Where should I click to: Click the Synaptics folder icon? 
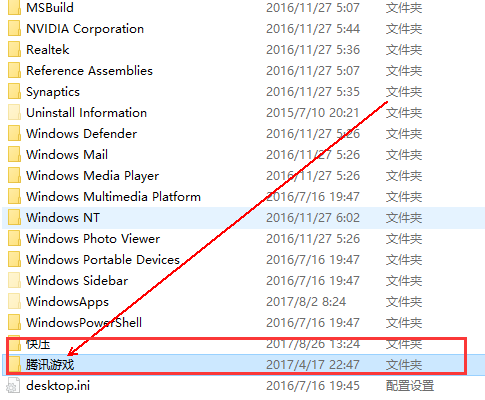(x=14, y=92)
